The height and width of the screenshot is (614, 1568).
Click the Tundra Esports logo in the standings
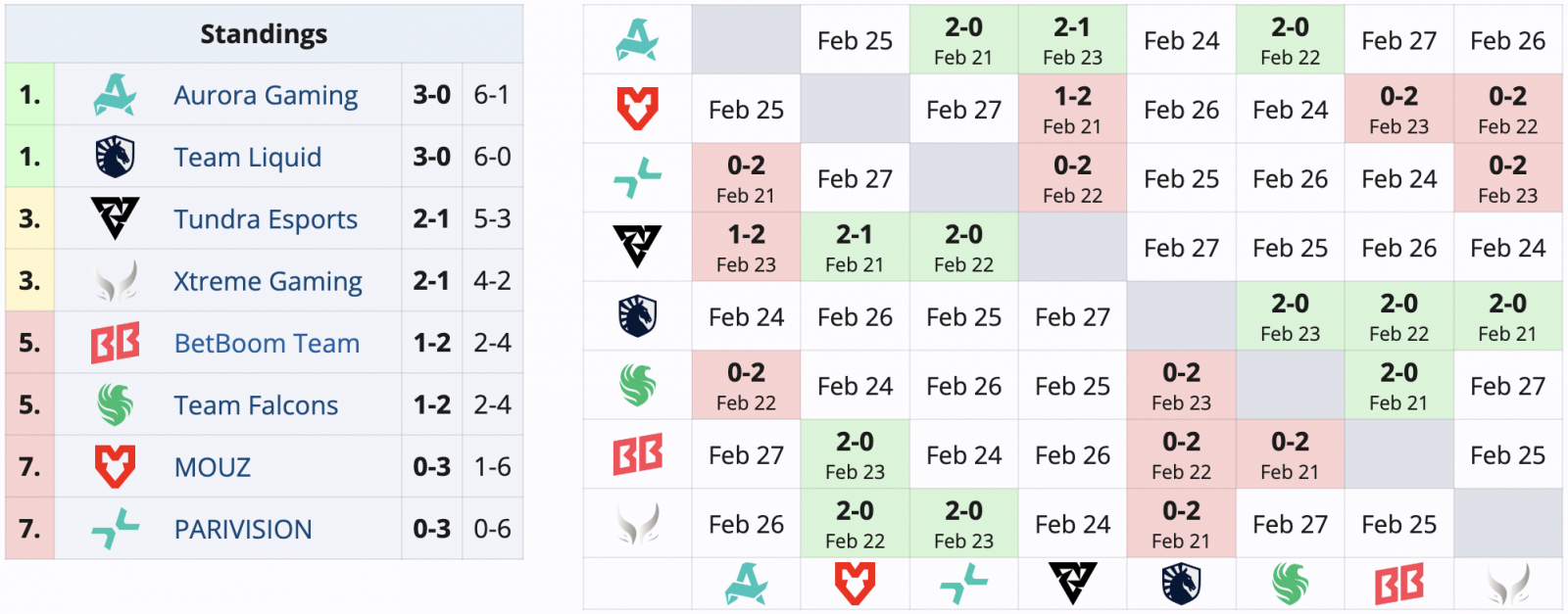coord(115,218)
